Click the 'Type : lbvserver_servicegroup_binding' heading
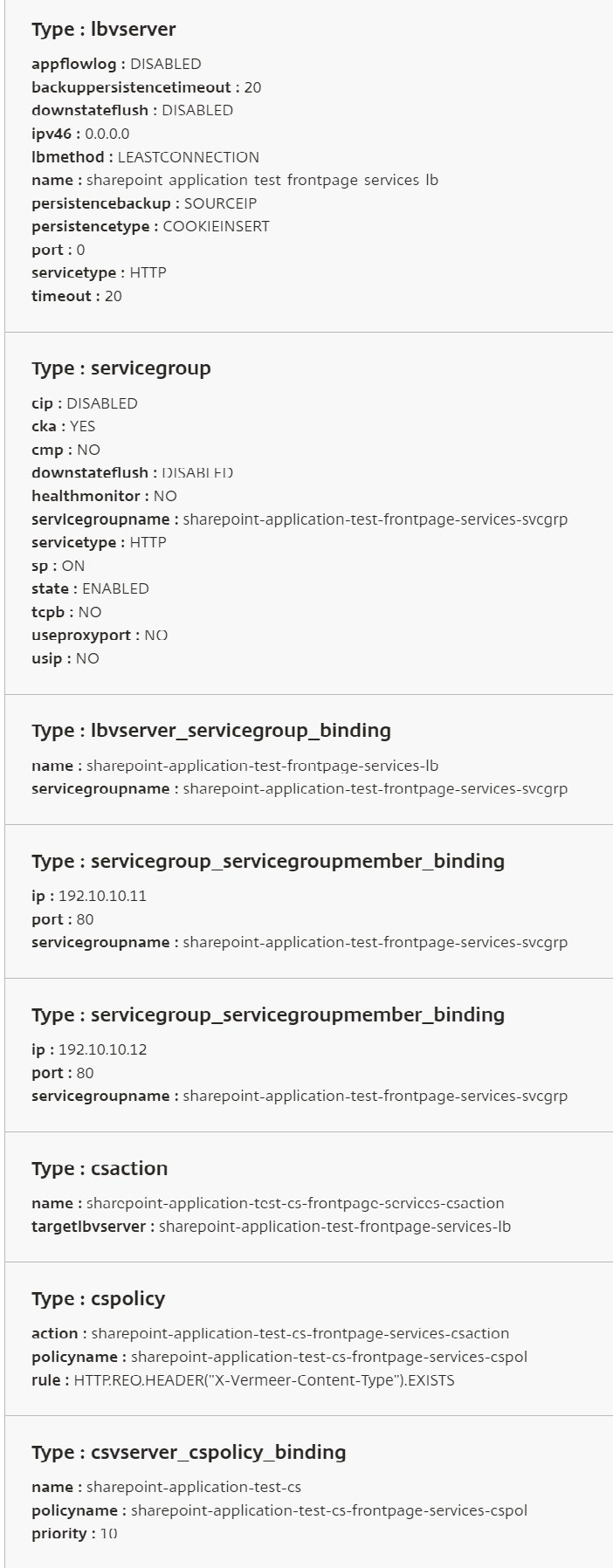 [211, 731]
